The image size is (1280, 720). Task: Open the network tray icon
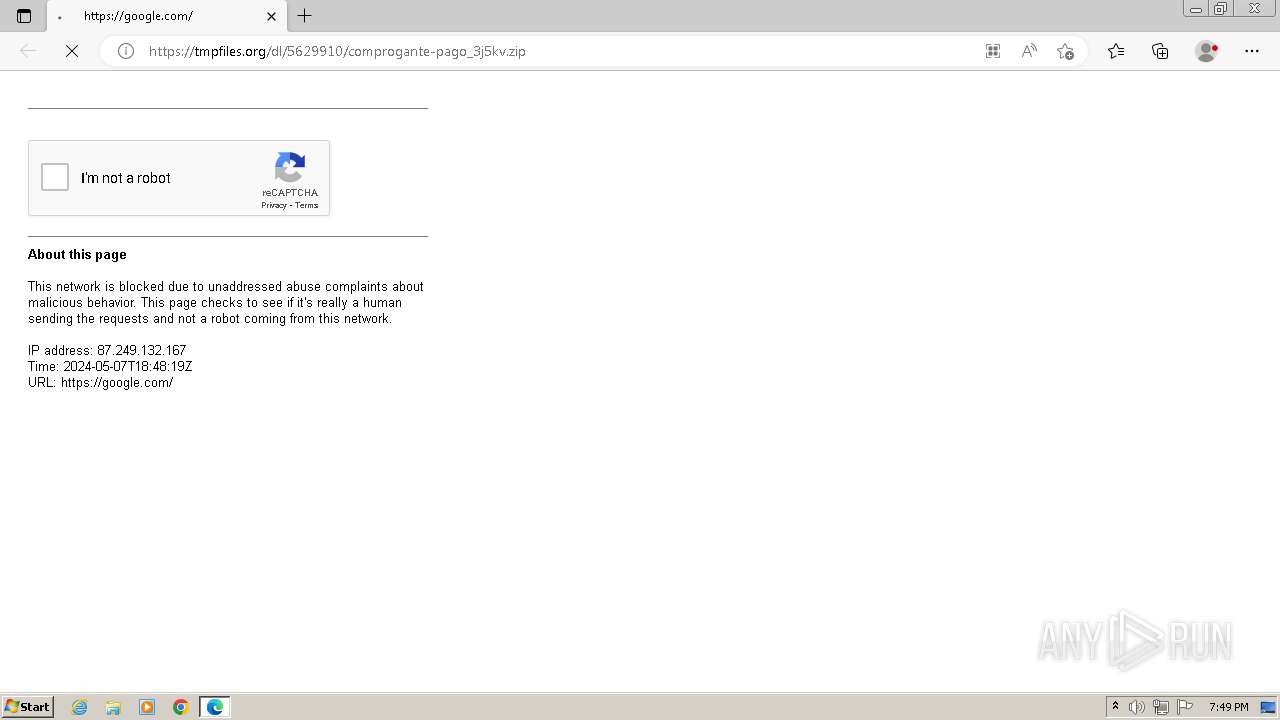point(1161,707)
